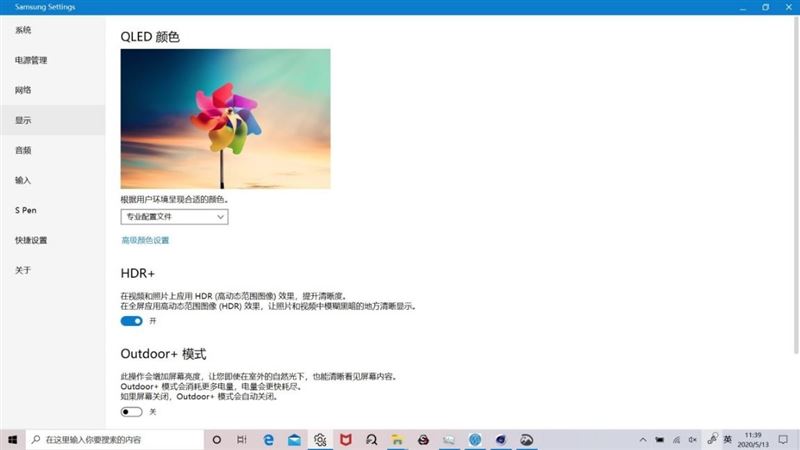Switch the 英 input language indicator
This screenshot has height=450, width=800.
728,439
